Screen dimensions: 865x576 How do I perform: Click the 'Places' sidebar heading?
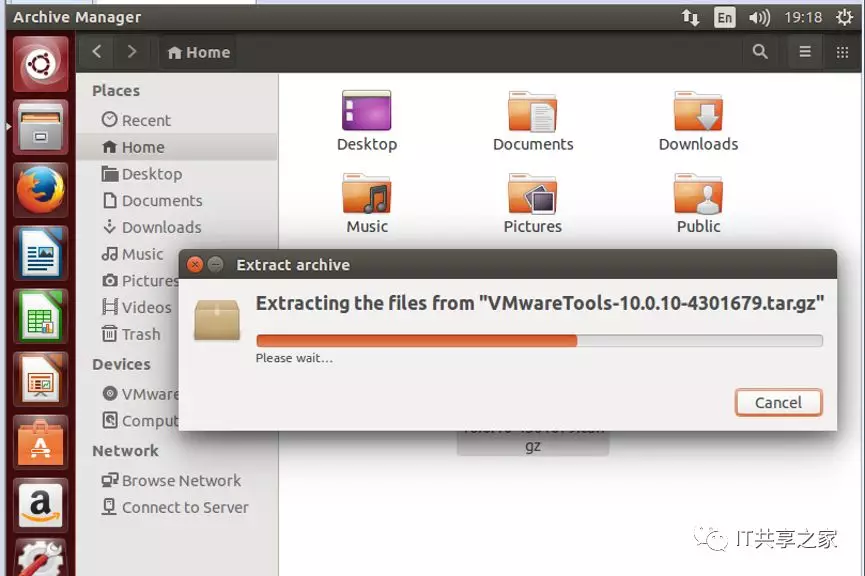click(x=116, y=90)
